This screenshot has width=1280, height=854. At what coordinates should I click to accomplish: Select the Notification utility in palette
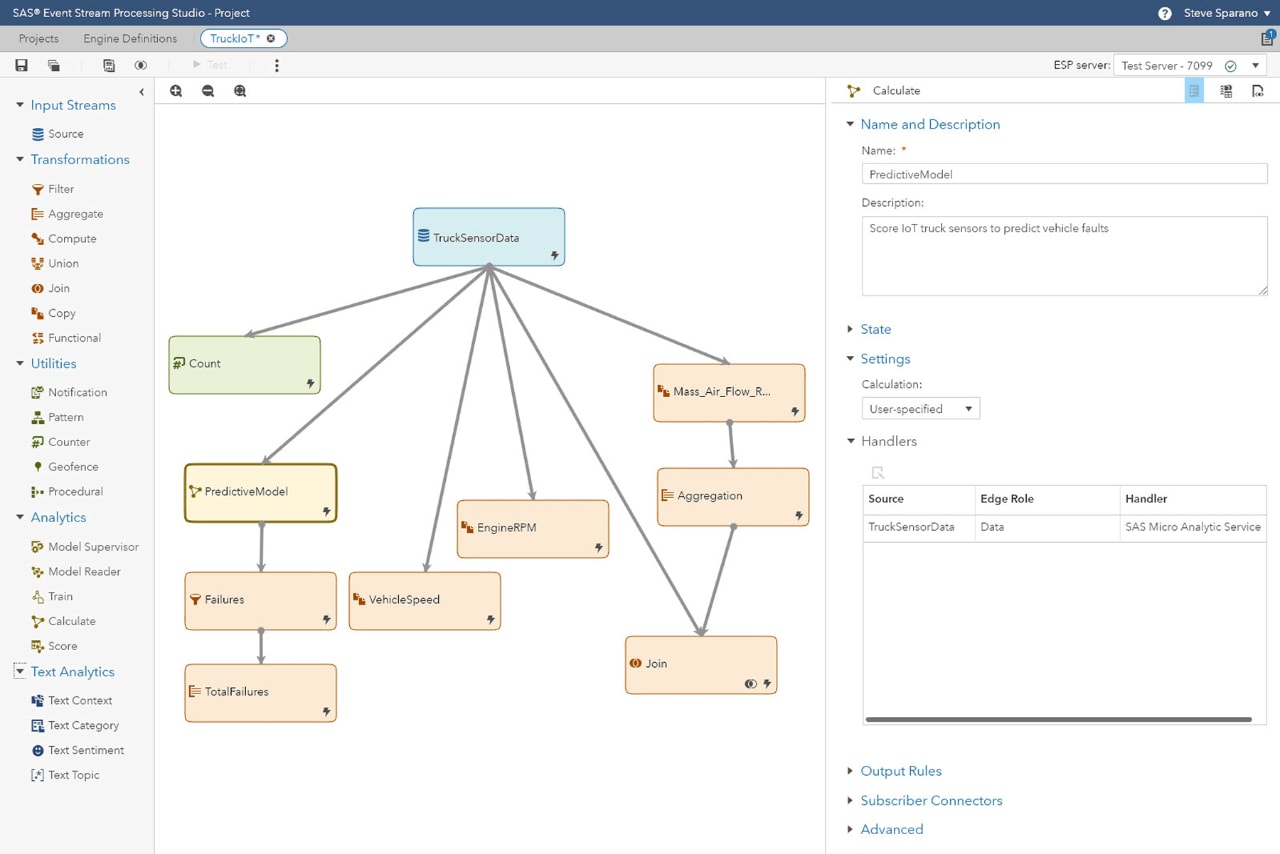pos(69,392)
